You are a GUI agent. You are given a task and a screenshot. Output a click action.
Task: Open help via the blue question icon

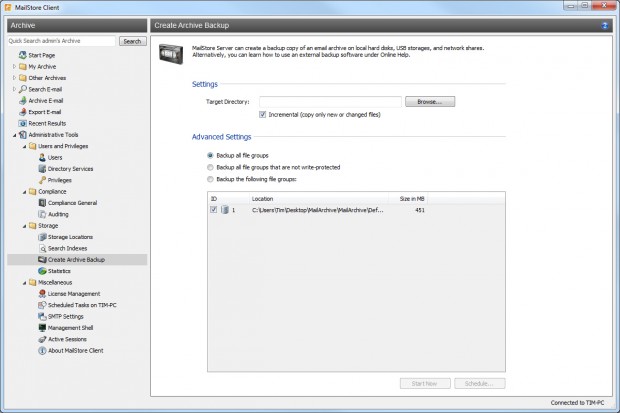pos(605,25)
